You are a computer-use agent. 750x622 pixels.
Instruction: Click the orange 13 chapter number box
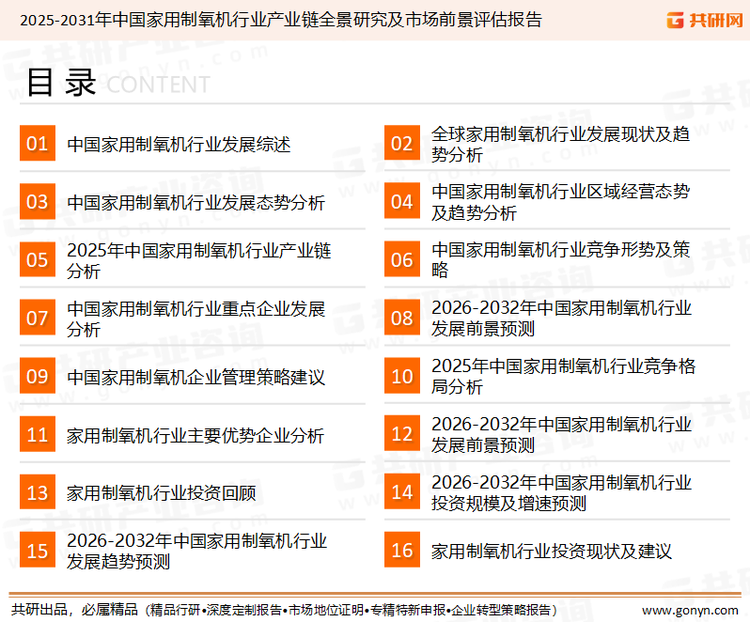click(37, 492)
